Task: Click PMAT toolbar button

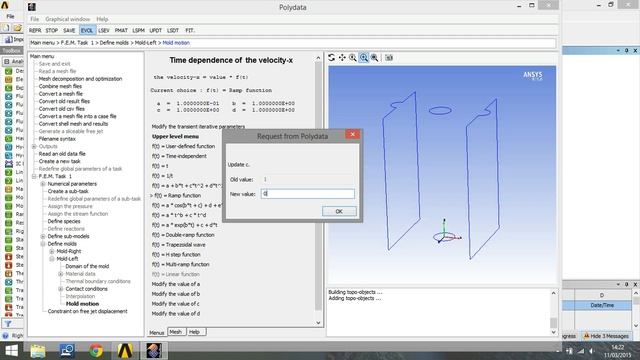Action: tap(121, 31)
